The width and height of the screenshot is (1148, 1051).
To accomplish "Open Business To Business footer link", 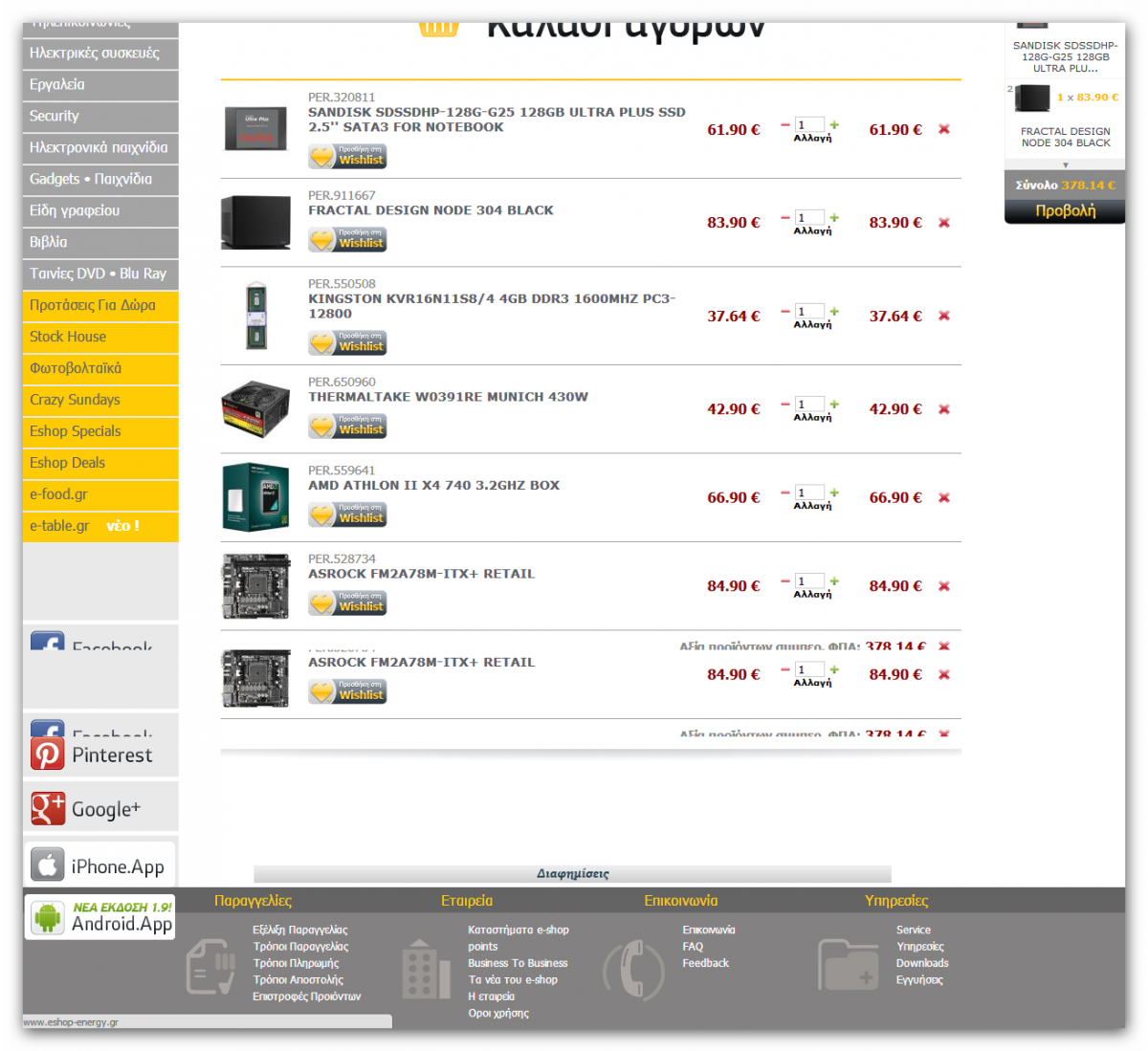I will point(518,963).
